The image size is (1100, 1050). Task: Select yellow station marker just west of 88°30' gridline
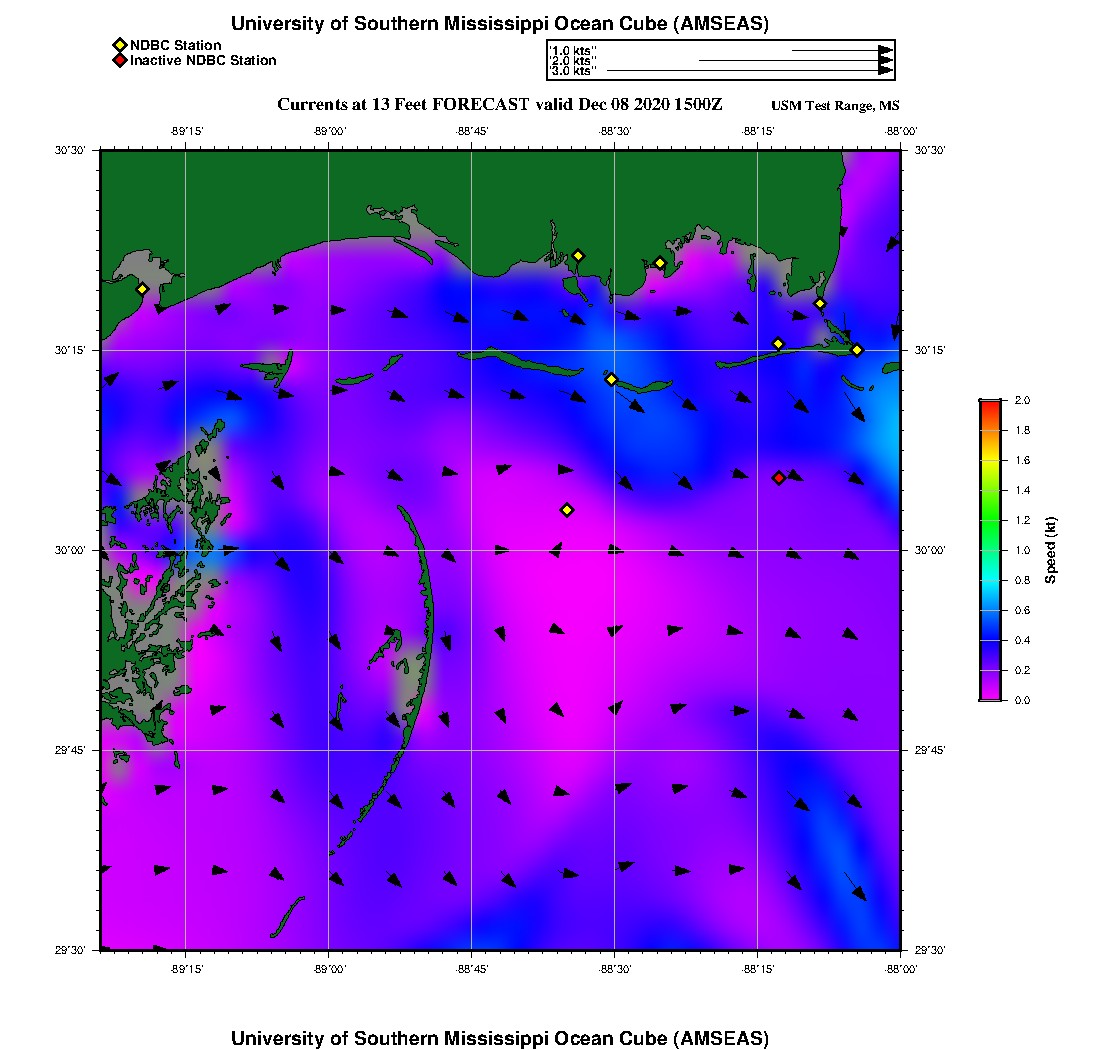coord(611,379)
